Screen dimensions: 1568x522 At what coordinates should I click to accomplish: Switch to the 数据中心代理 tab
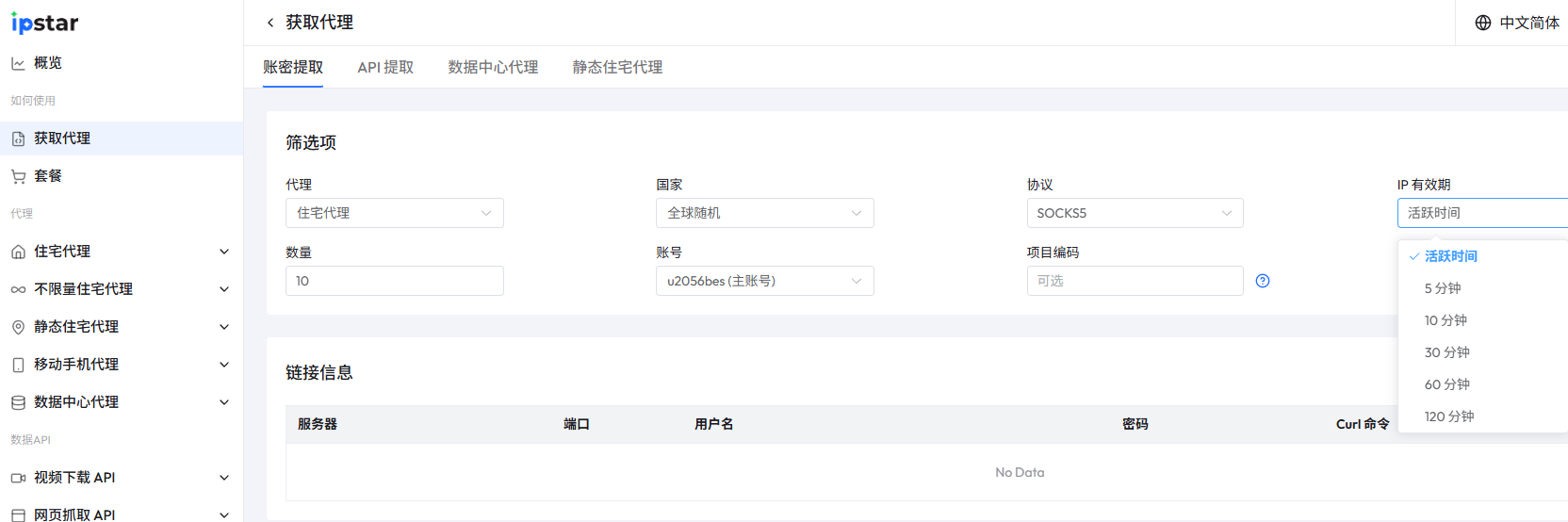(493, 67)
